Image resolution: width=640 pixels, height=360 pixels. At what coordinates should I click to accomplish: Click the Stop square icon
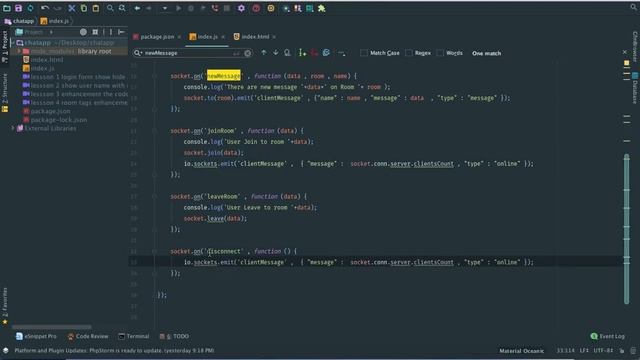227,8
